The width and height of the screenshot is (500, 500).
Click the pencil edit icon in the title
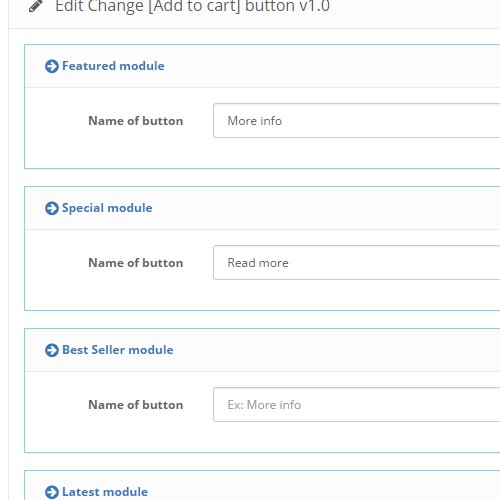point(36,6)
